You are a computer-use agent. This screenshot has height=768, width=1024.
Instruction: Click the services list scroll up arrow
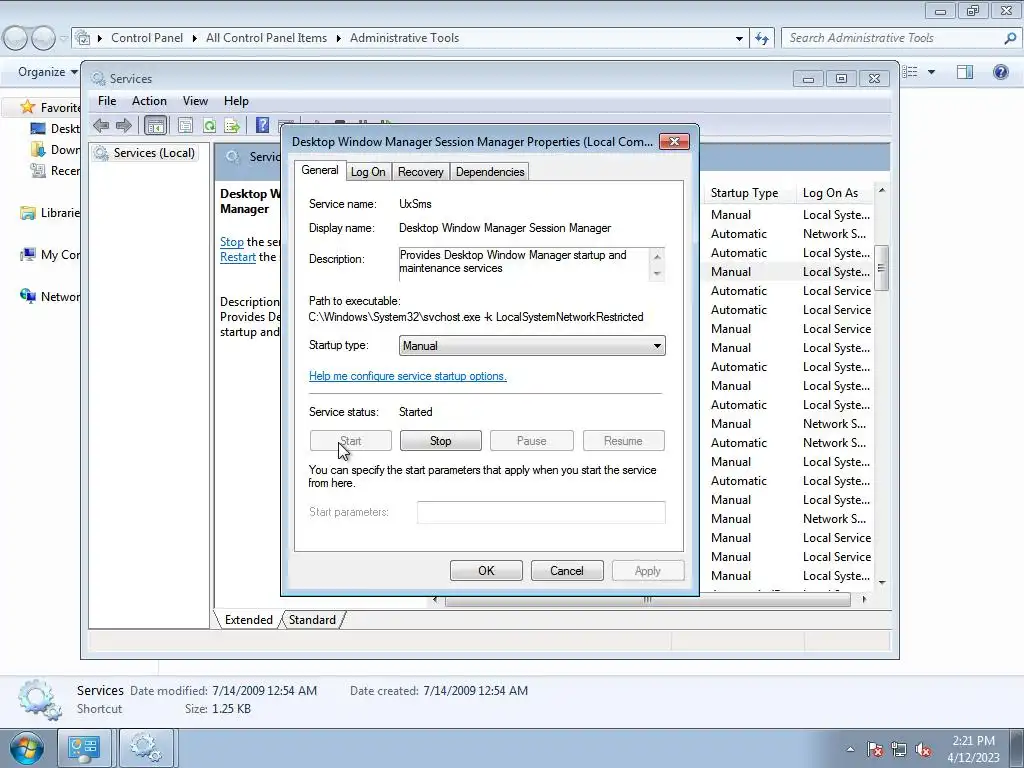click(x=882, y=191)
